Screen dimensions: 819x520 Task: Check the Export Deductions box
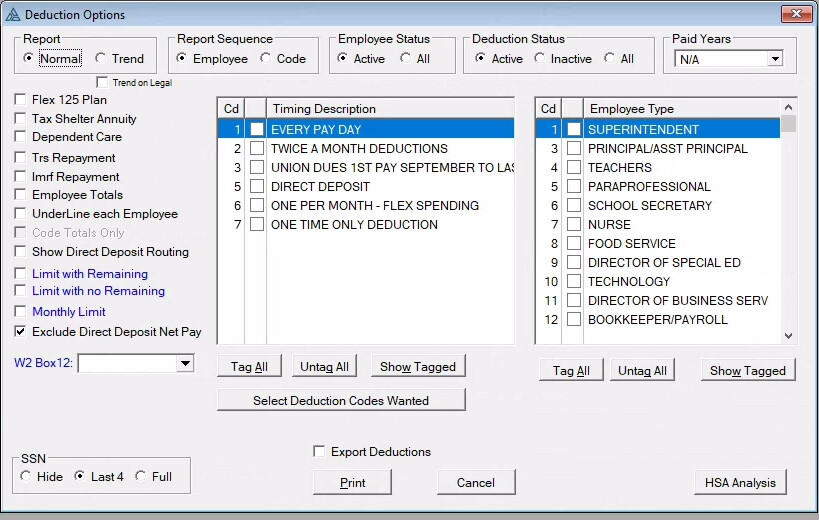(x=320, y=452)
